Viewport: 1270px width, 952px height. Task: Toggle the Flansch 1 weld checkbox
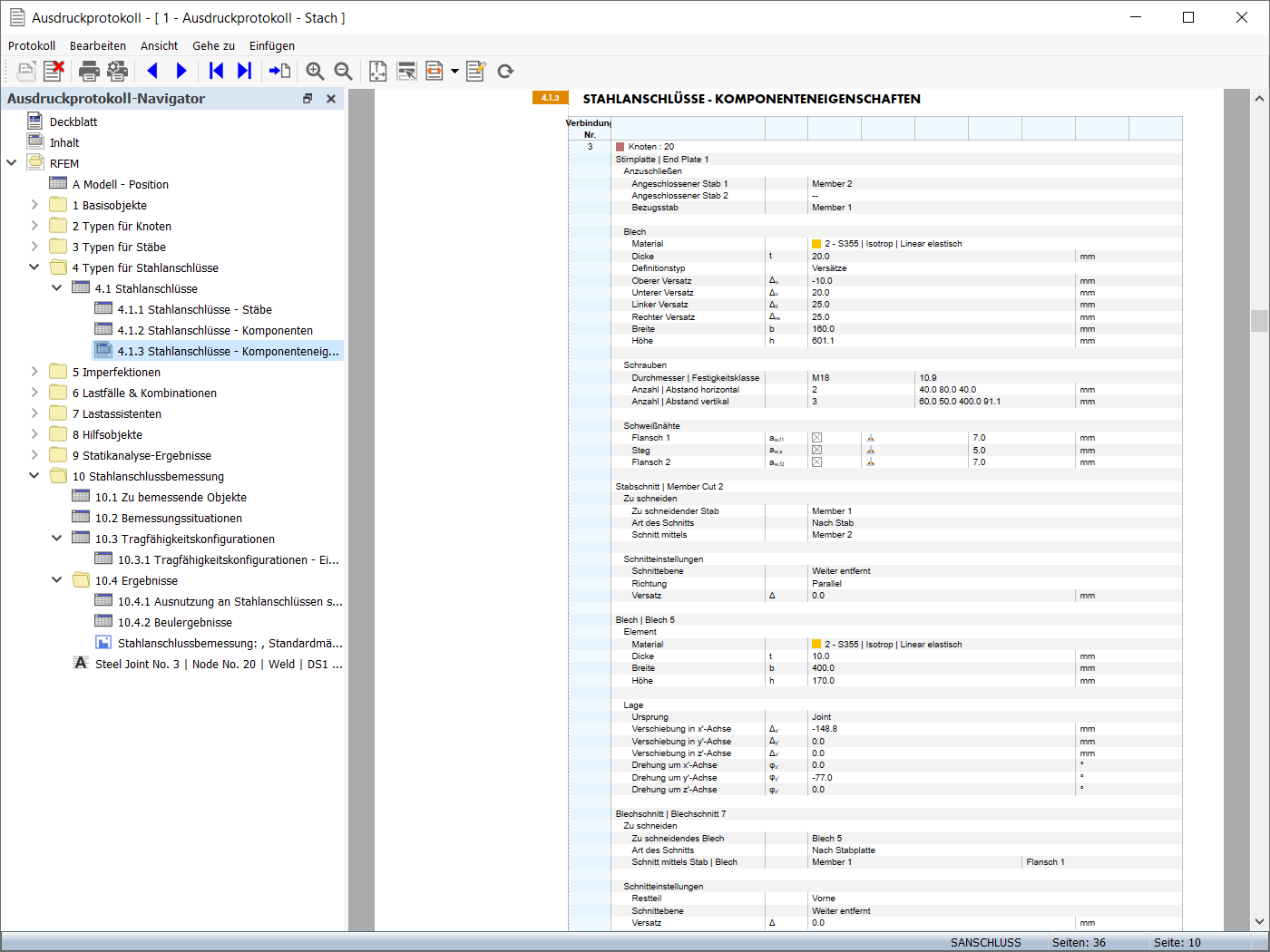[x=816, y=438]
